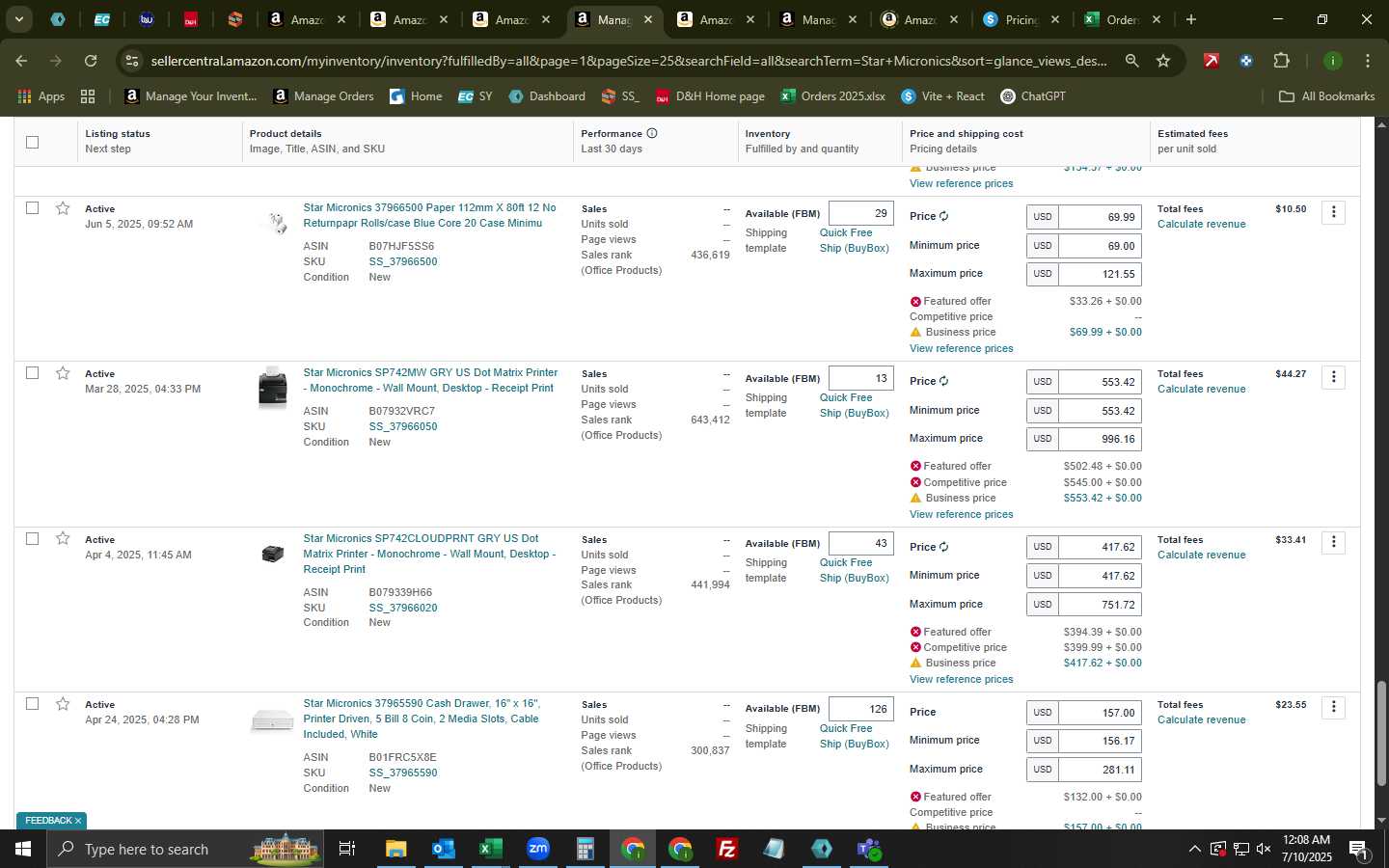Favorite the SP742MW printer listing star
This screenshot has height=868, width=1389.
[x=63, y=373]
